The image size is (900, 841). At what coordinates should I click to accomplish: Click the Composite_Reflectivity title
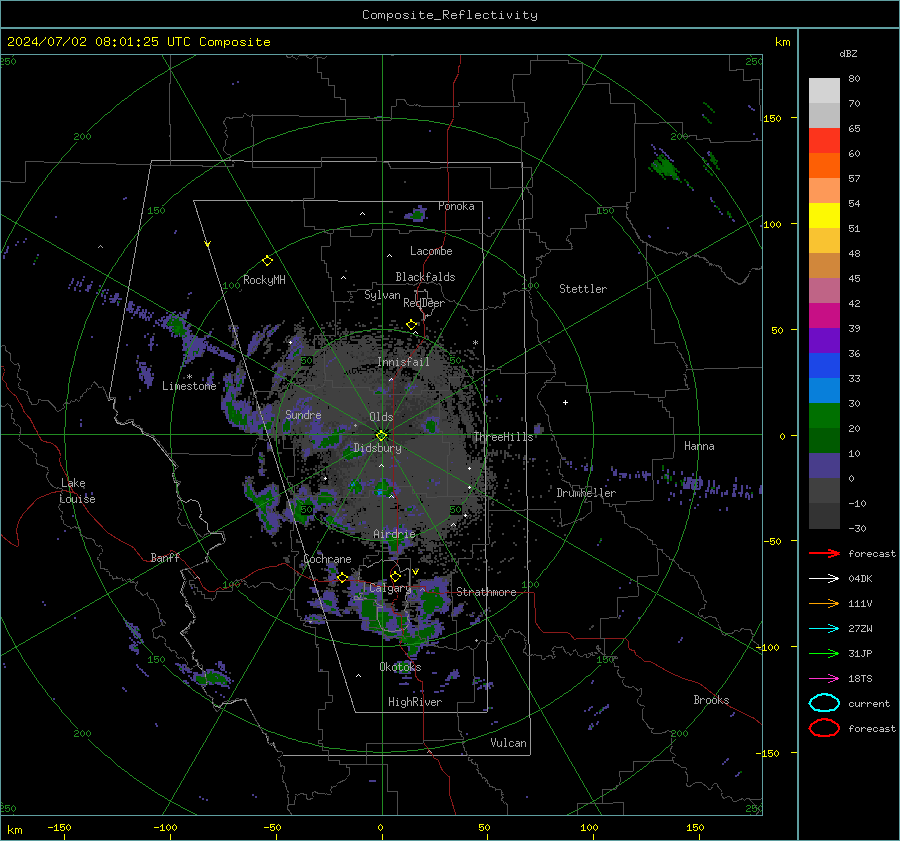click(x=449, y=15)
